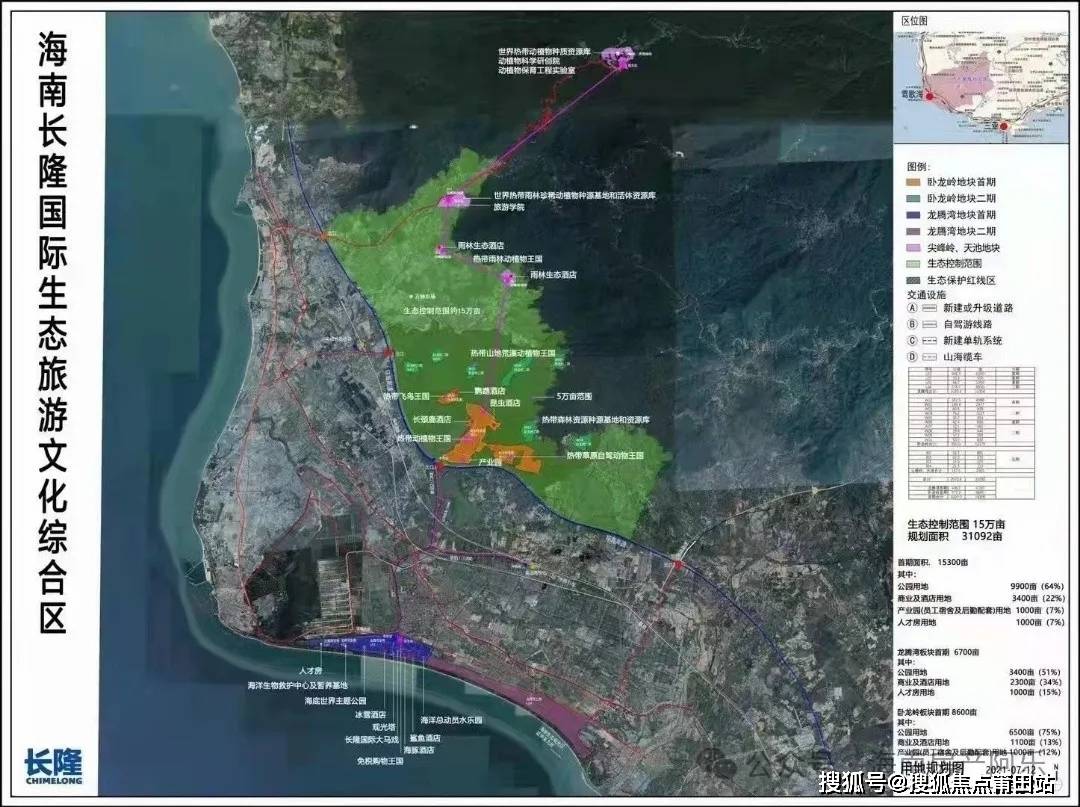This screenshot has width=1080, height=807.
Task: Select the 自驾游线路 legend label
Action: click(x=968, y=324)
